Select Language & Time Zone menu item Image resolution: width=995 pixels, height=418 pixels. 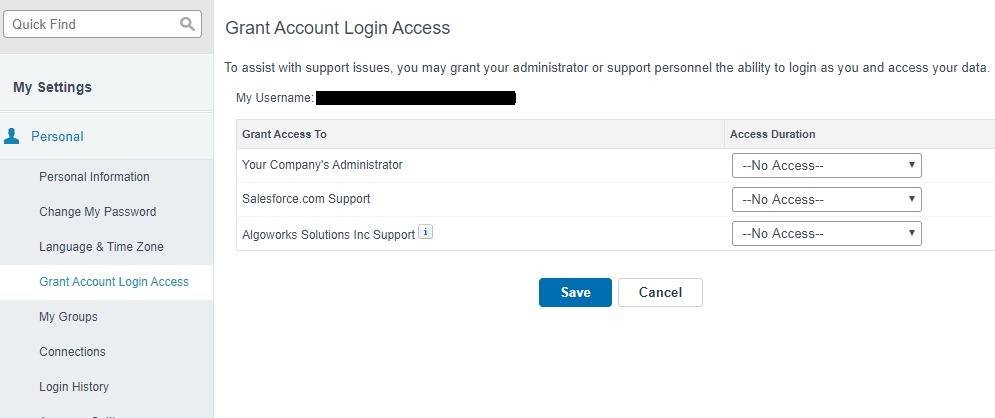click(x=101, y=247)
